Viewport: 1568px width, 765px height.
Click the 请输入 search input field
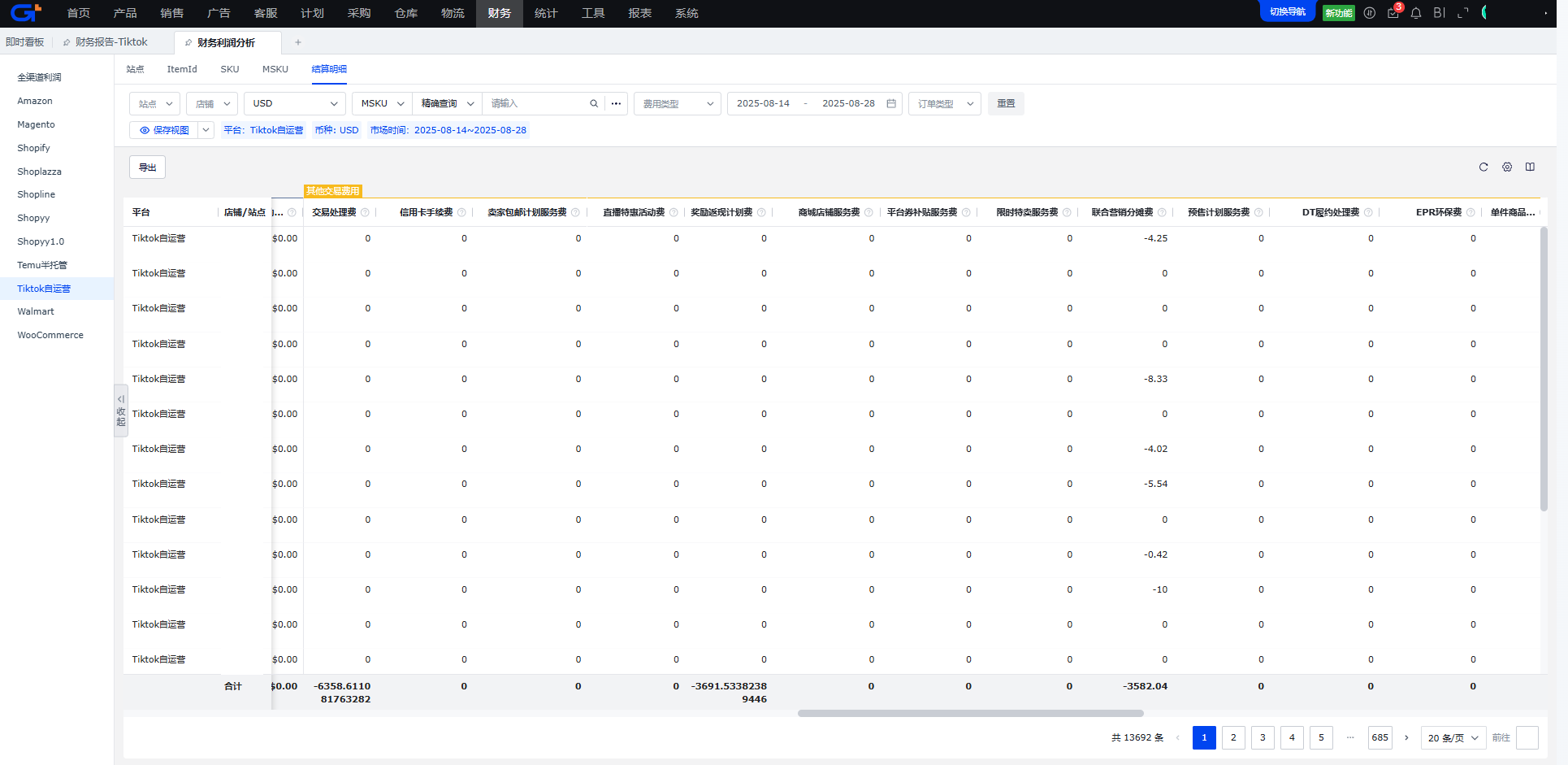pos(536,103)
